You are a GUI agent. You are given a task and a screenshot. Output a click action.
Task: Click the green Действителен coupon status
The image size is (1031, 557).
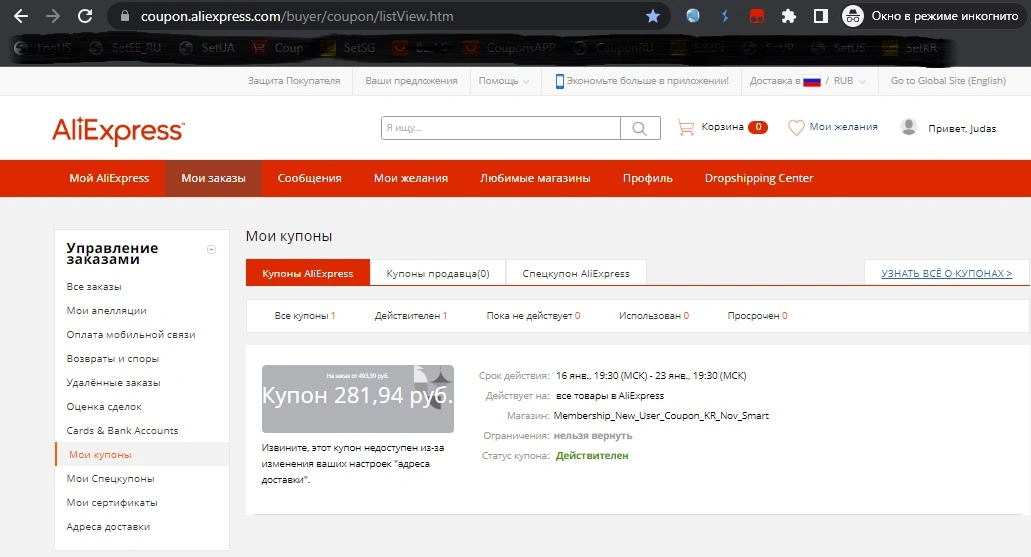(592, 456)
